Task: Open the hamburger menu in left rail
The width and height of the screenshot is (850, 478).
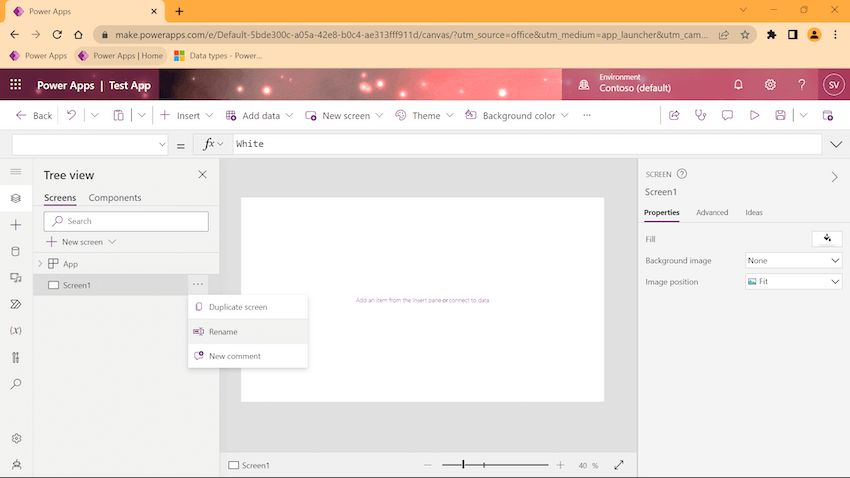Action: pos(16,172)
